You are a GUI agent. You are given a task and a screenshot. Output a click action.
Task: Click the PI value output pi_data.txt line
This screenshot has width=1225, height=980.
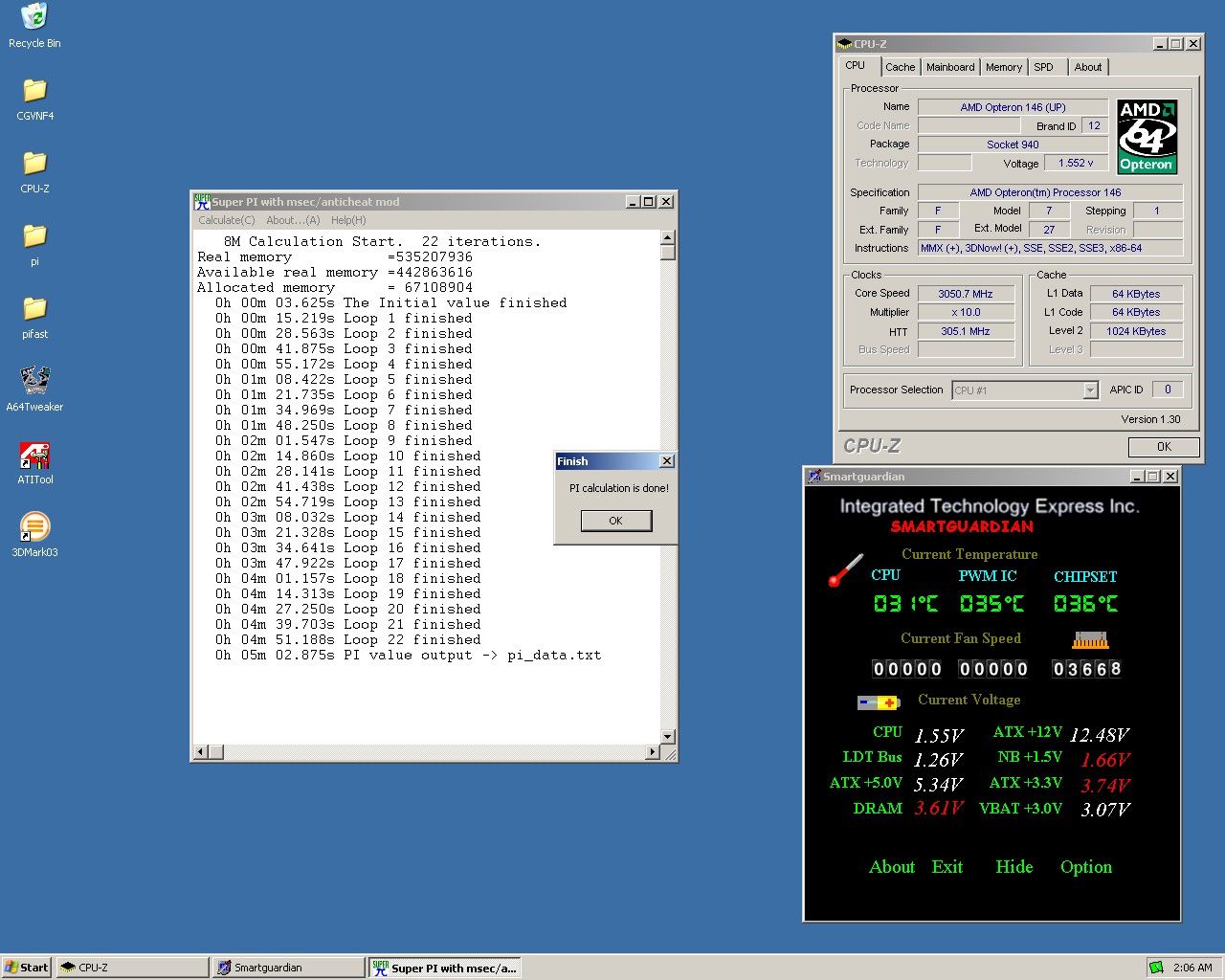[x=408, y=656]
